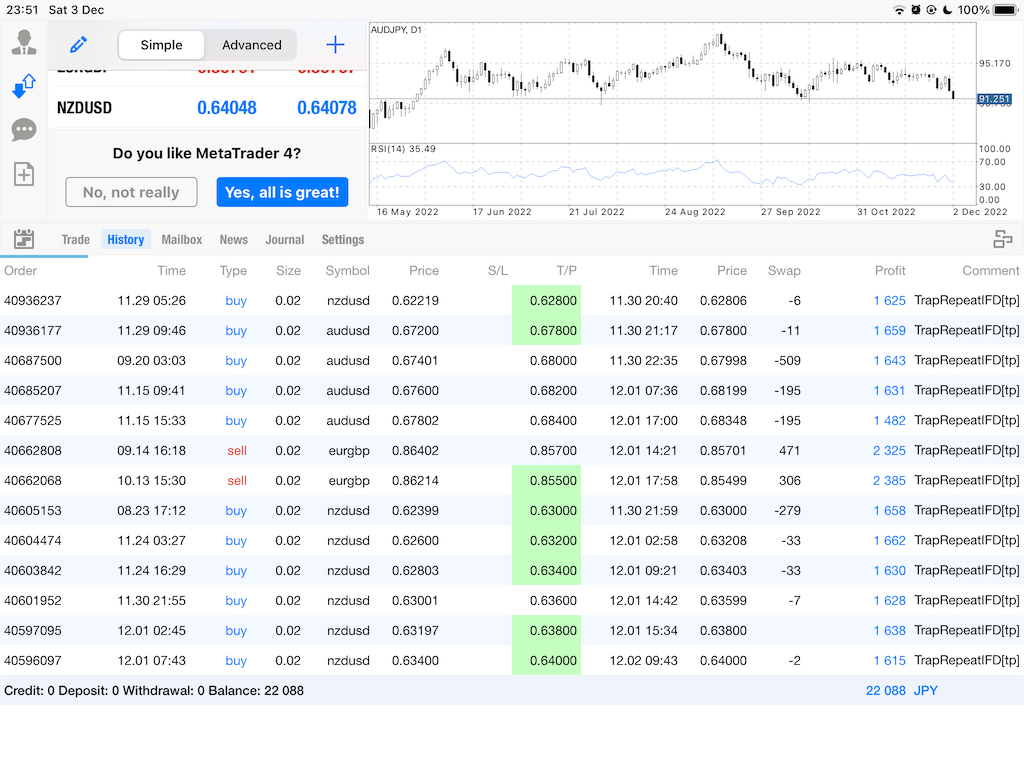Open the Trade tab
This screenshot has width=1024, height=768.
[76, 240]
